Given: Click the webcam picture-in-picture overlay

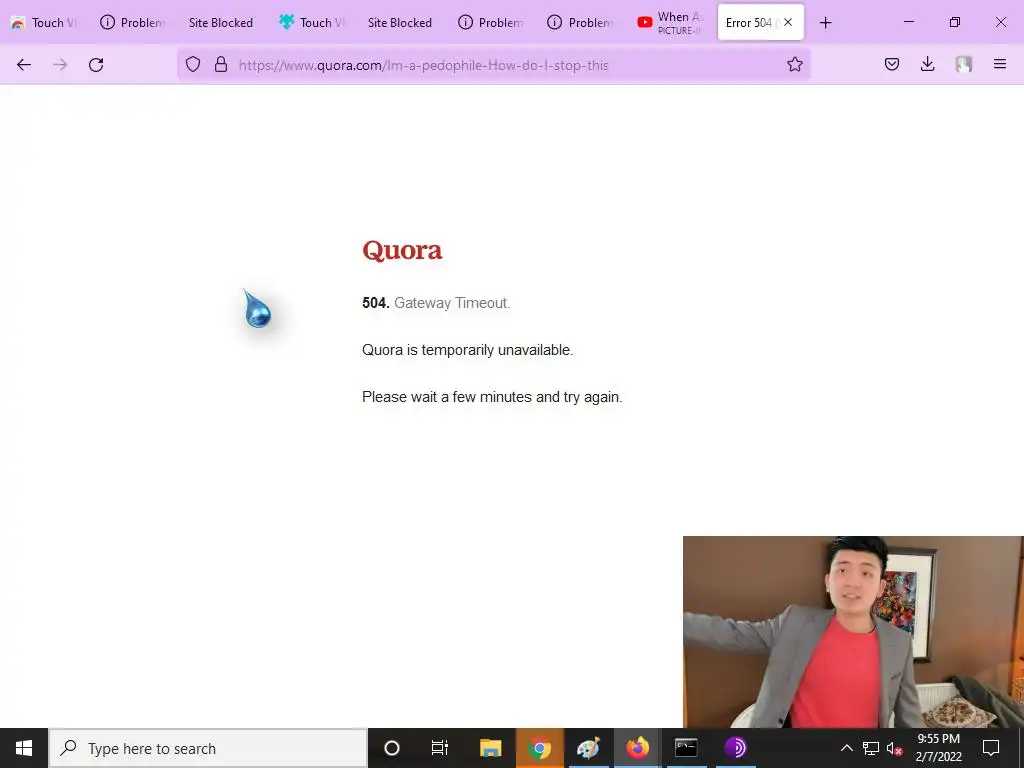Looking at the screenshot, I should [853, 632].
